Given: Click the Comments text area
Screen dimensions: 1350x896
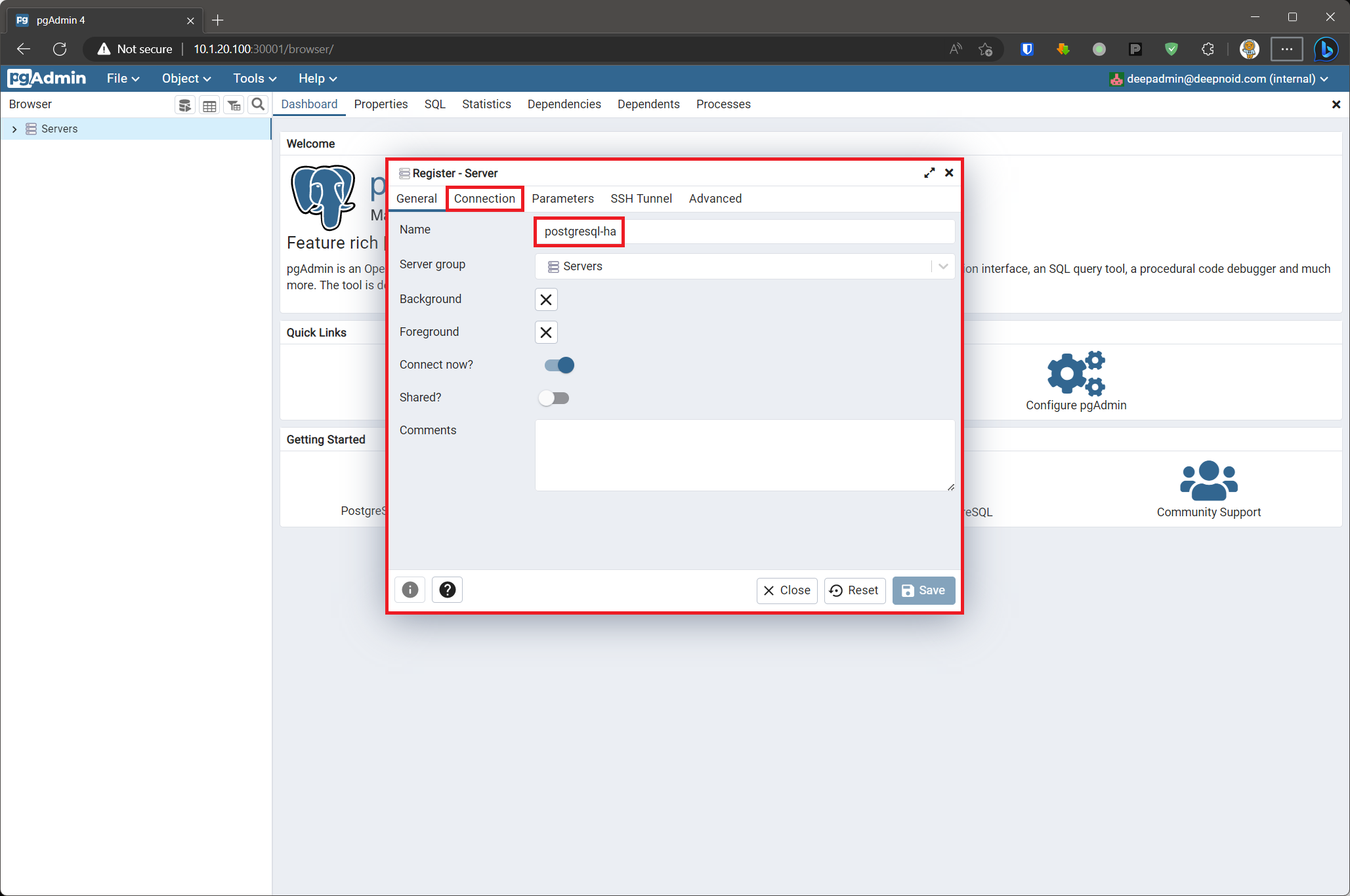Looking at the screenshot, I should coord(745,455).
